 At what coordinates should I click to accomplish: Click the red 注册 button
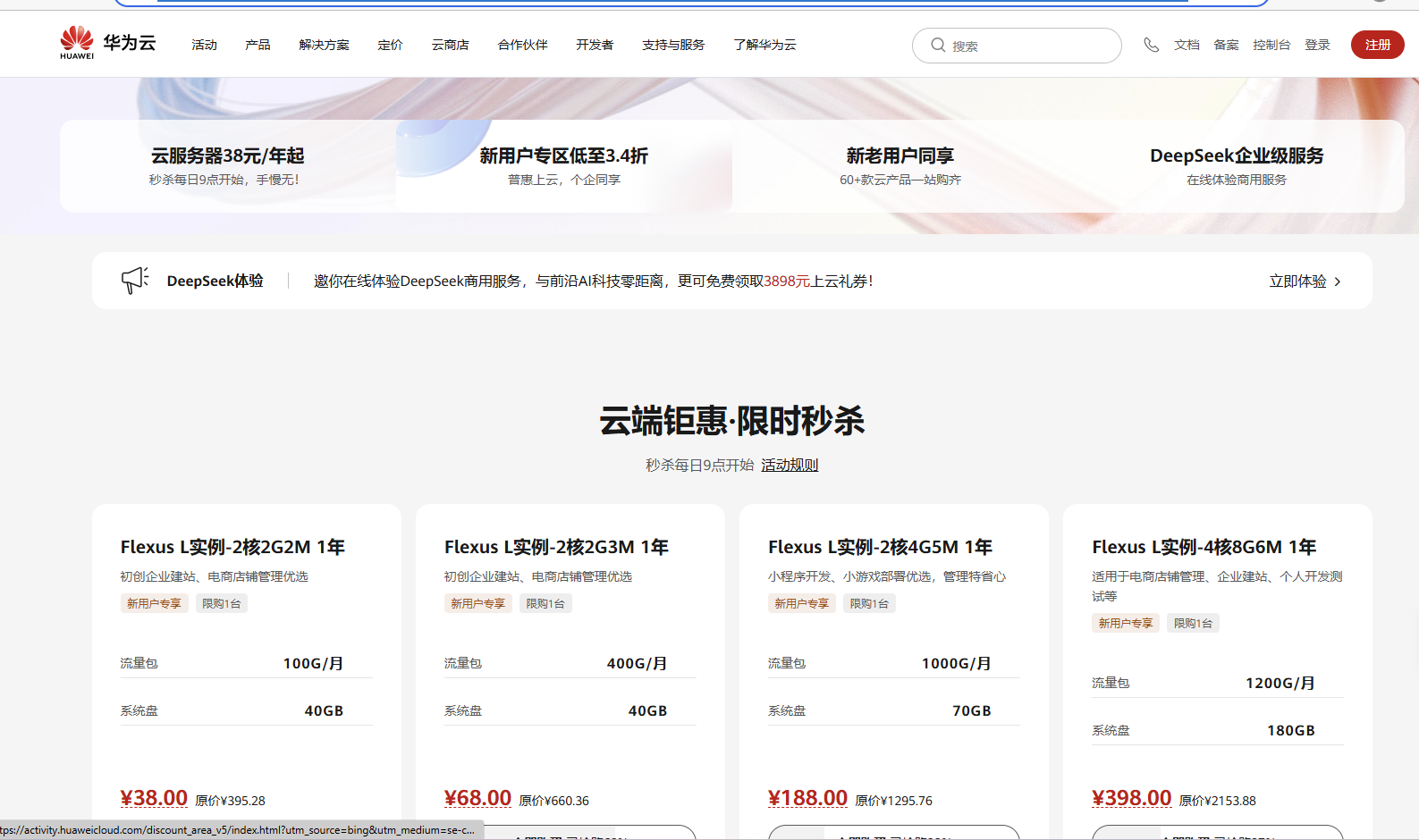[1378, 45]
